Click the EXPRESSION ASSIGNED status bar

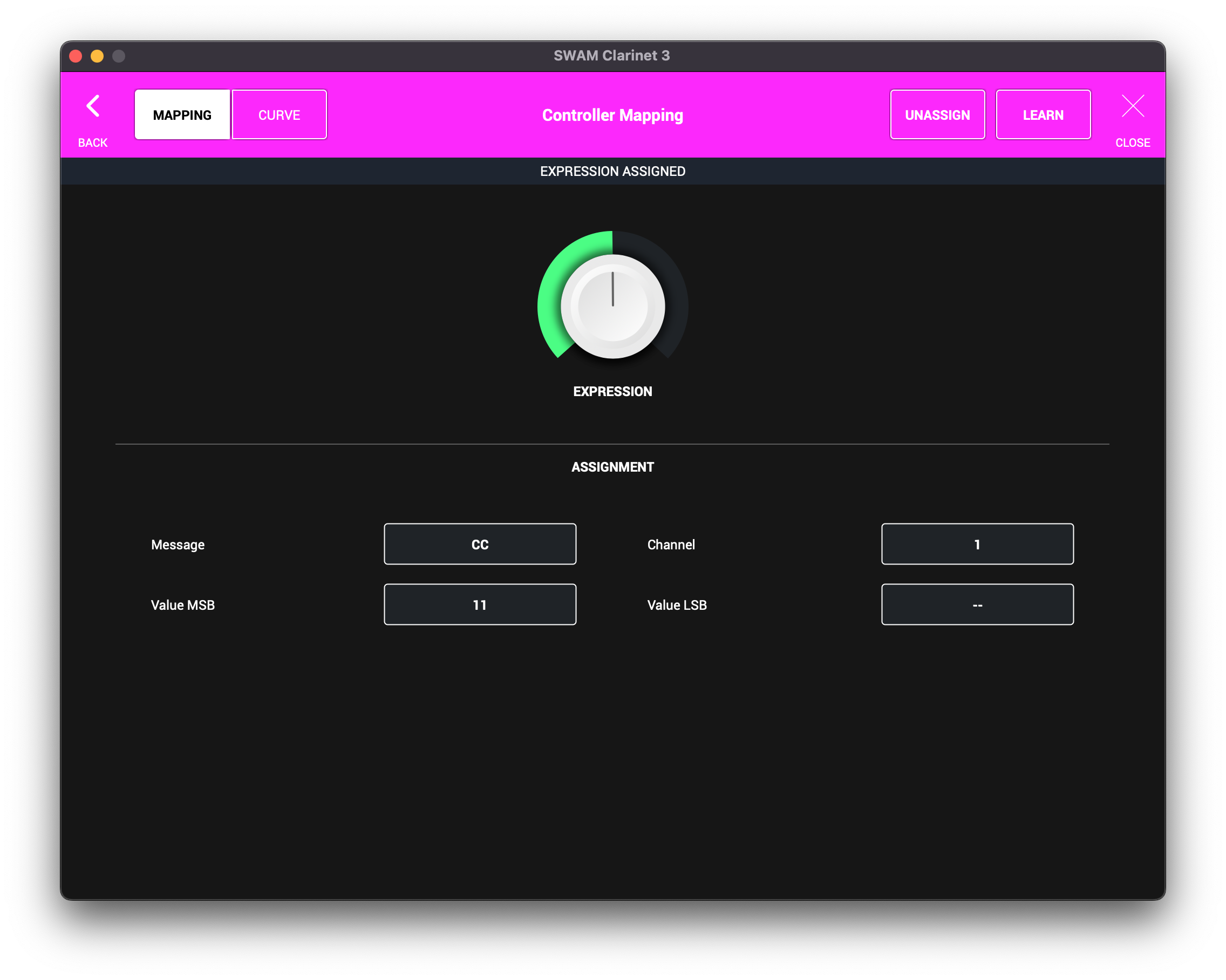(x=612, y=171)
